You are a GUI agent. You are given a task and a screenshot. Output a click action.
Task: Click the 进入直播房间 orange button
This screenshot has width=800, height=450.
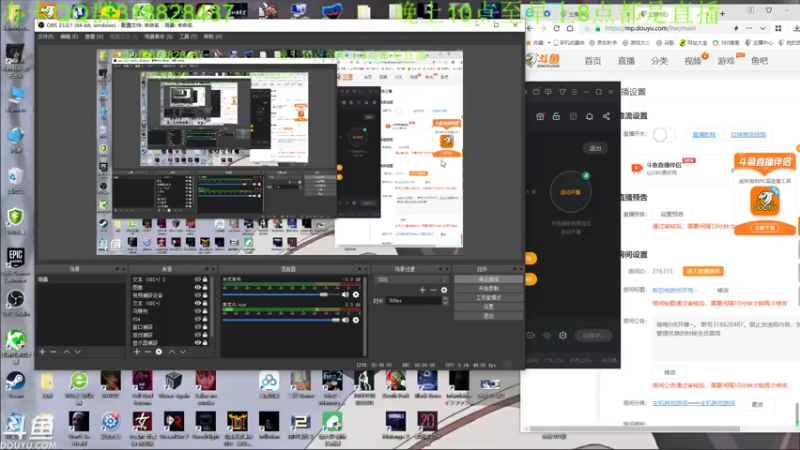click(703, 271)
